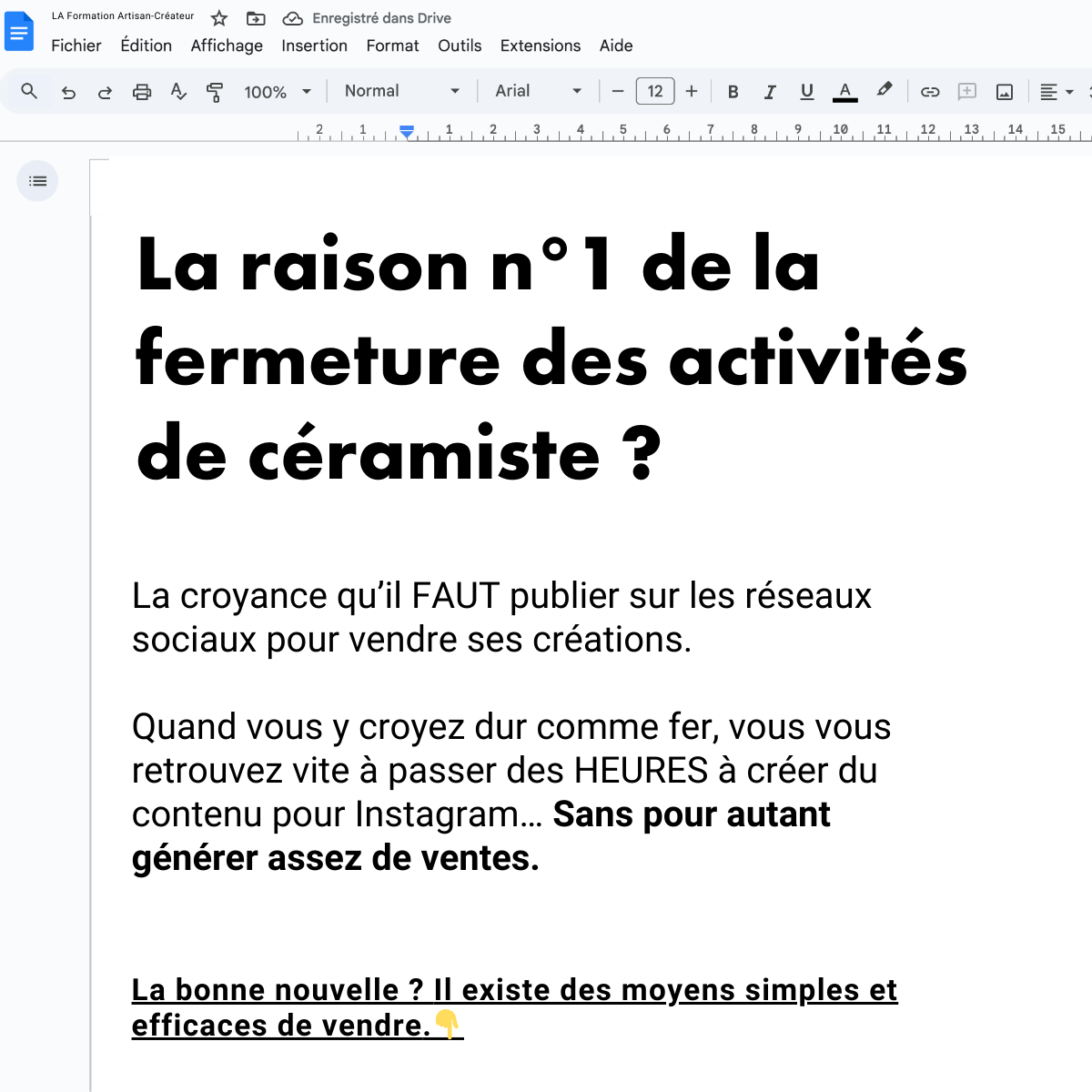This screenshot has width=1092, height=1092.
Task: Redo the last action
Action: (x=105, y=92)
